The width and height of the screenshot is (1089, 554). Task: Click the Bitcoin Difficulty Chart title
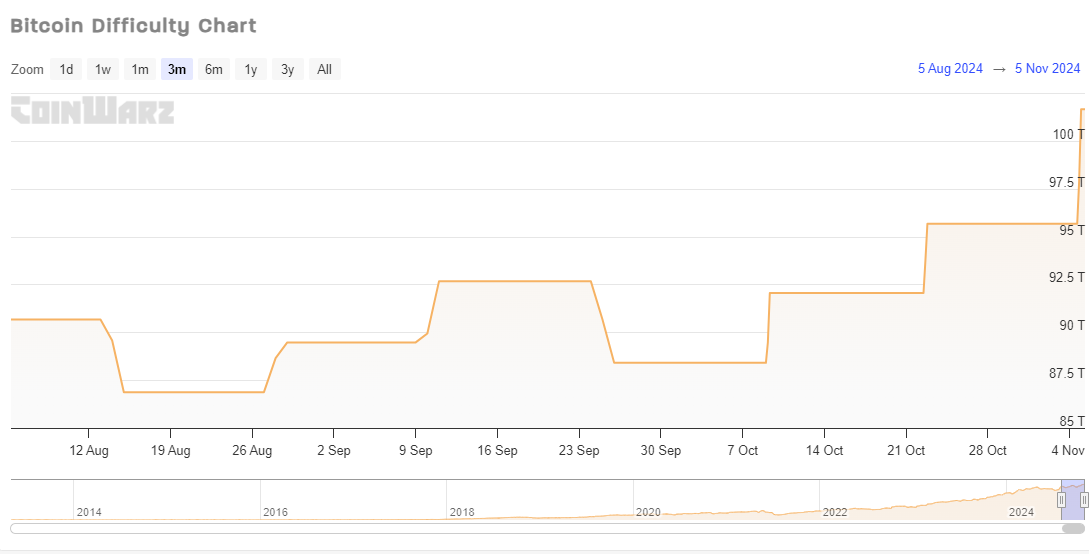click(133, 26)
